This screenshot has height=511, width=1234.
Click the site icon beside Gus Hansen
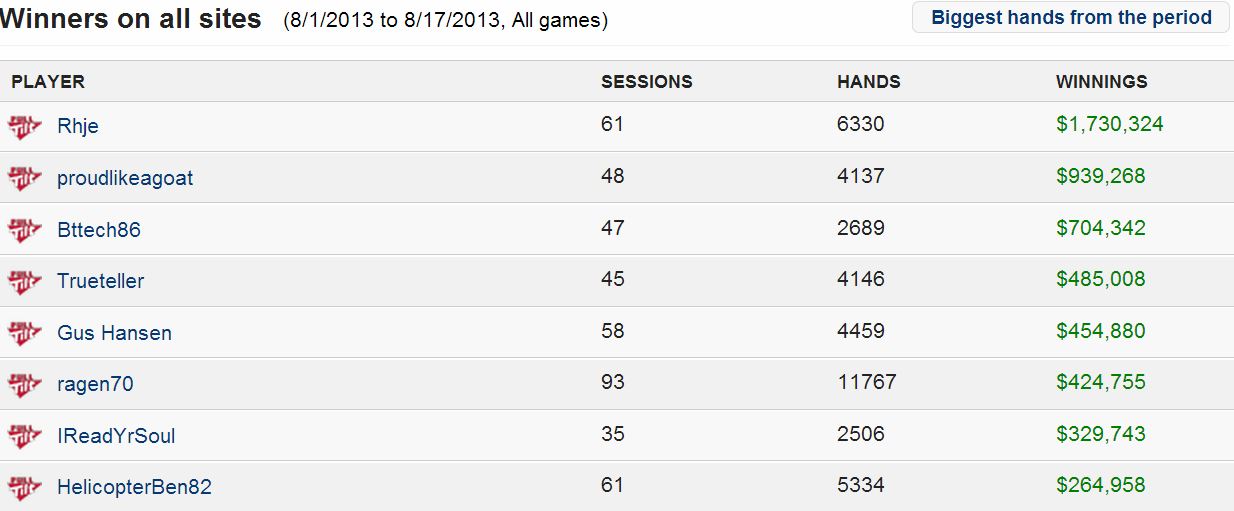coord(24,333)
